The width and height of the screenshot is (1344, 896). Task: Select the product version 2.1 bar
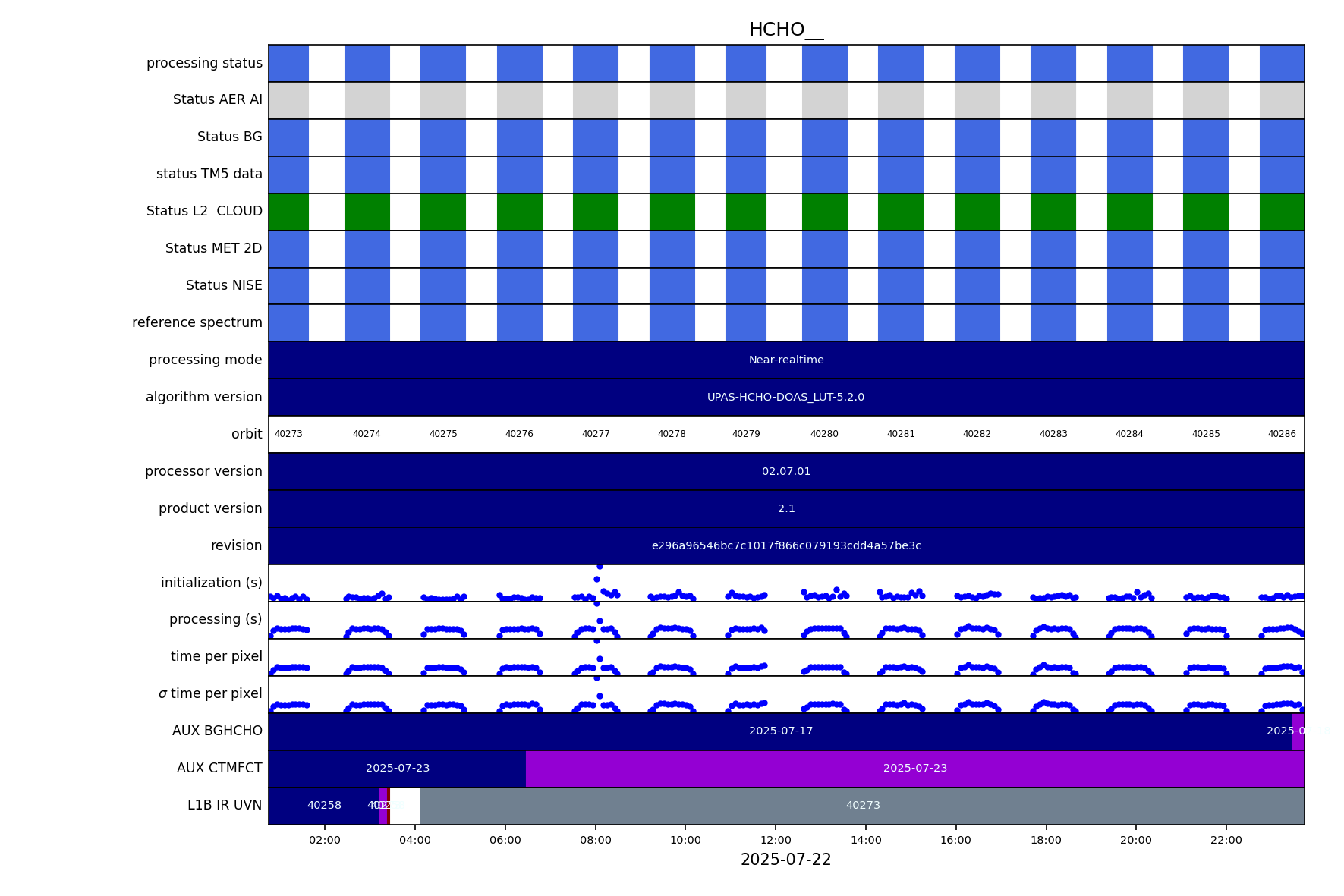click(785, 509)
